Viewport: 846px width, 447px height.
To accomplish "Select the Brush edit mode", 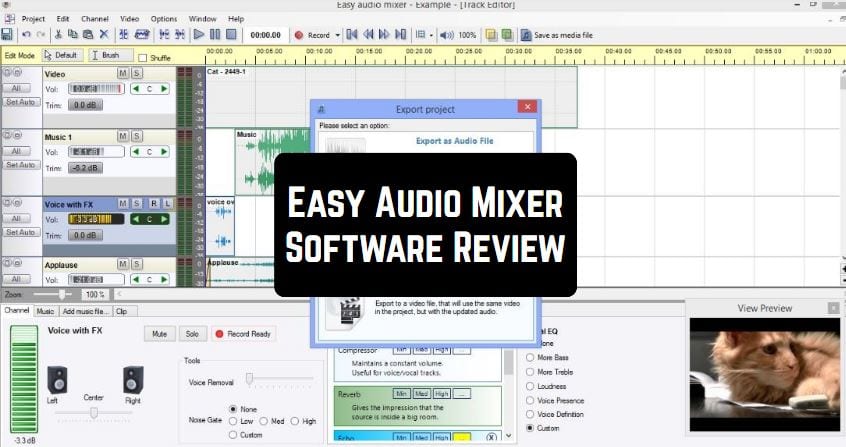I will pos(111,55).
